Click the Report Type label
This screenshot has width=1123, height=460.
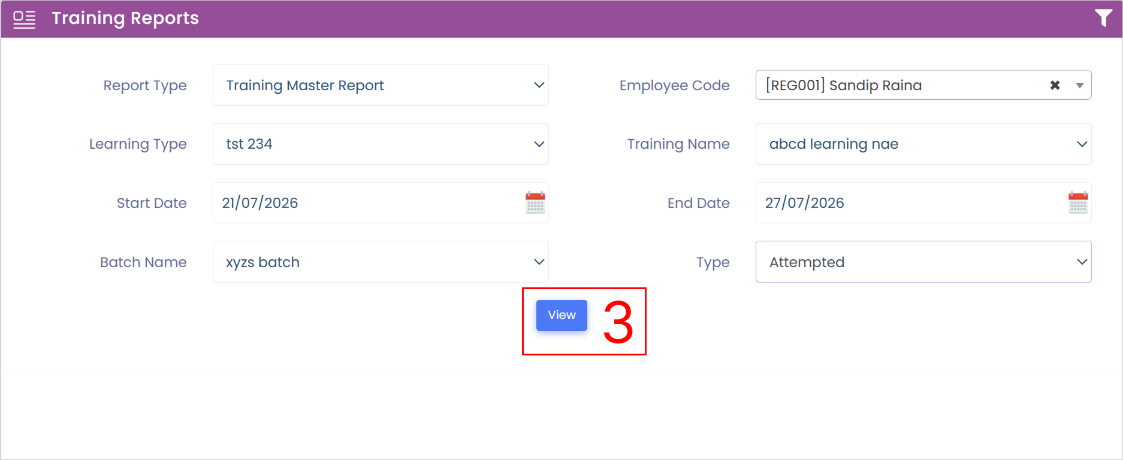point(145,85)
